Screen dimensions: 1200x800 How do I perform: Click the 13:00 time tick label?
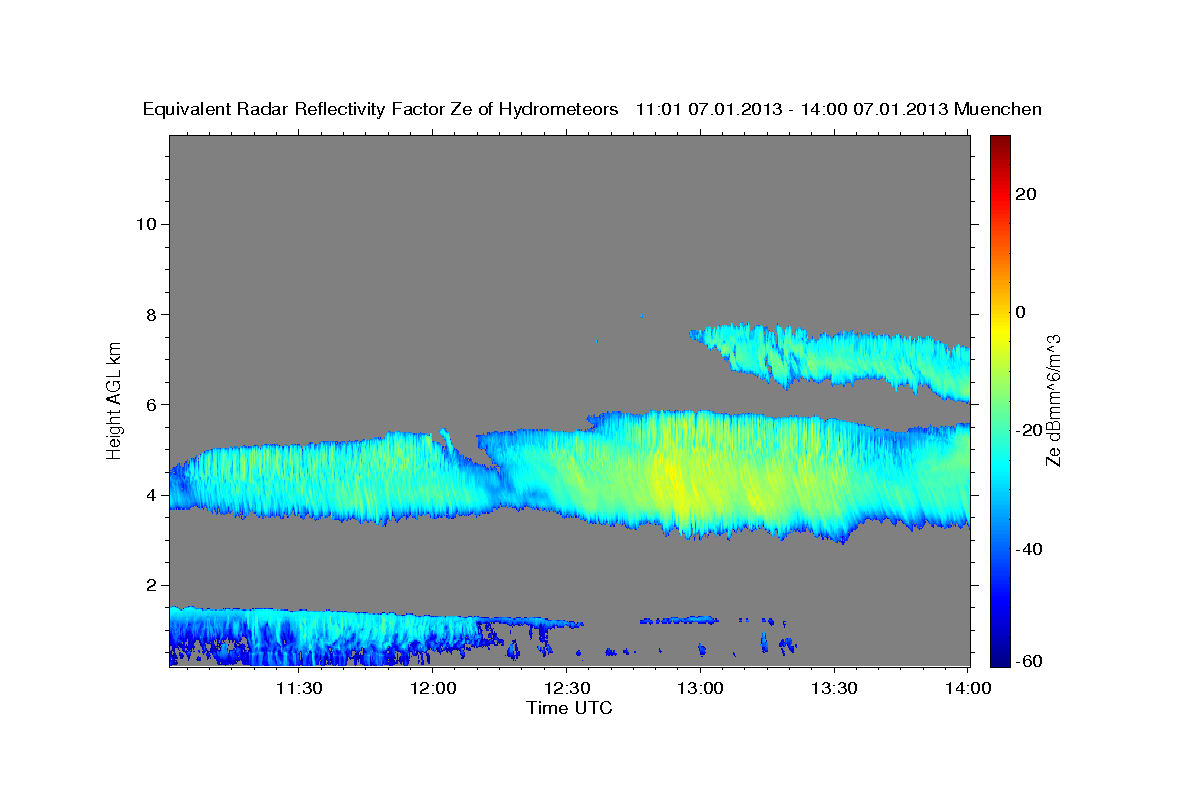tap(700, 688)
